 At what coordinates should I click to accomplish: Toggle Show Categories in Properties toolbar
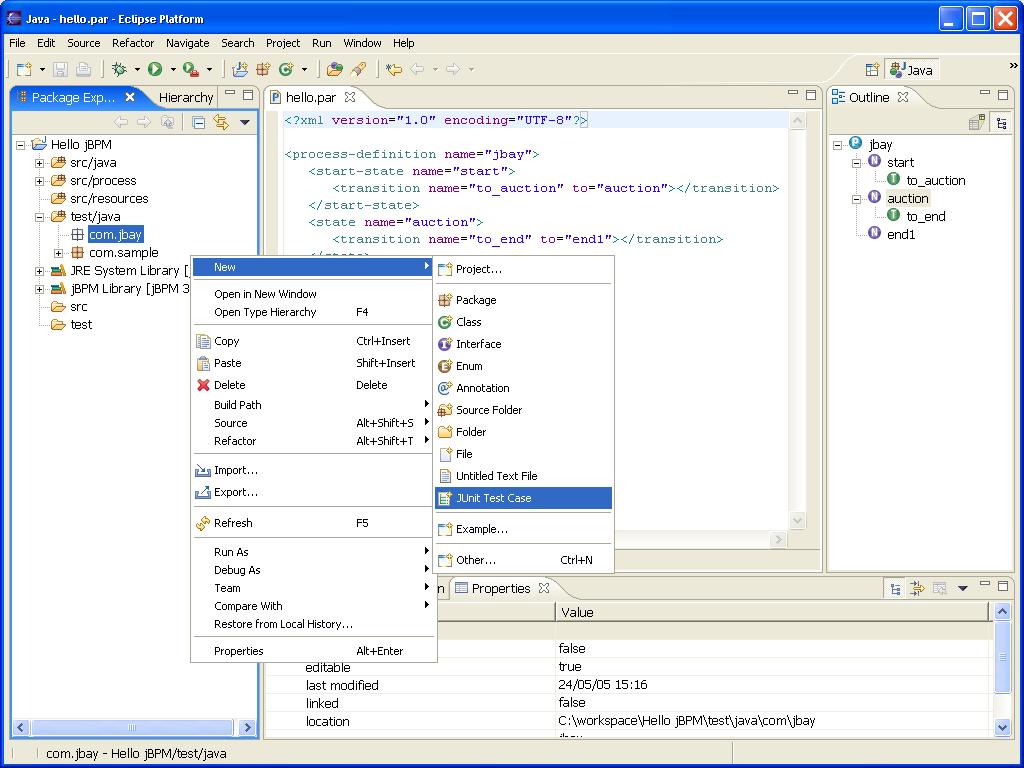(x=895, y=589)
